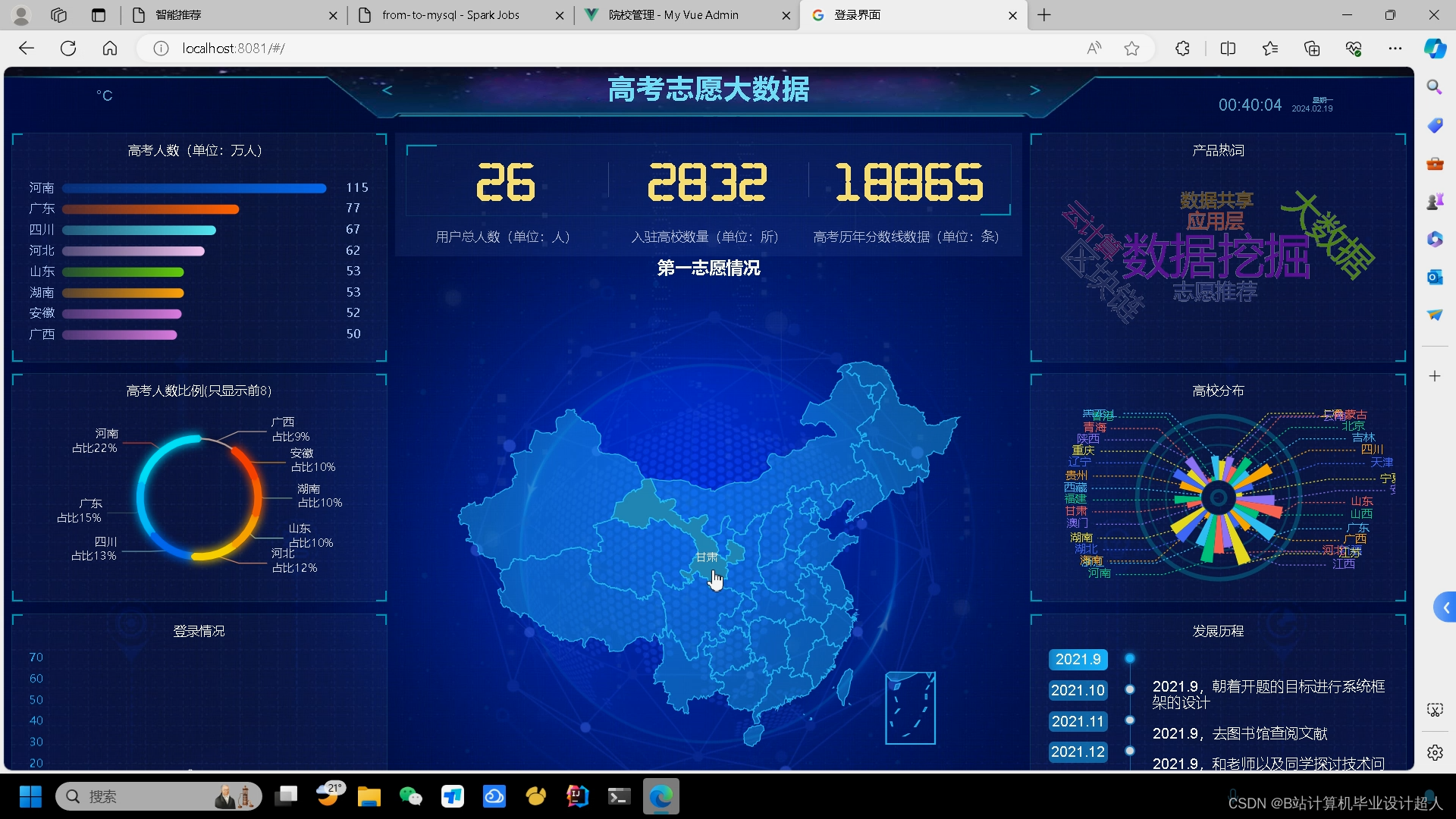Open browser extensions puzzle icon
This screenshot has width=1456, height=819.
(1182, 49)
